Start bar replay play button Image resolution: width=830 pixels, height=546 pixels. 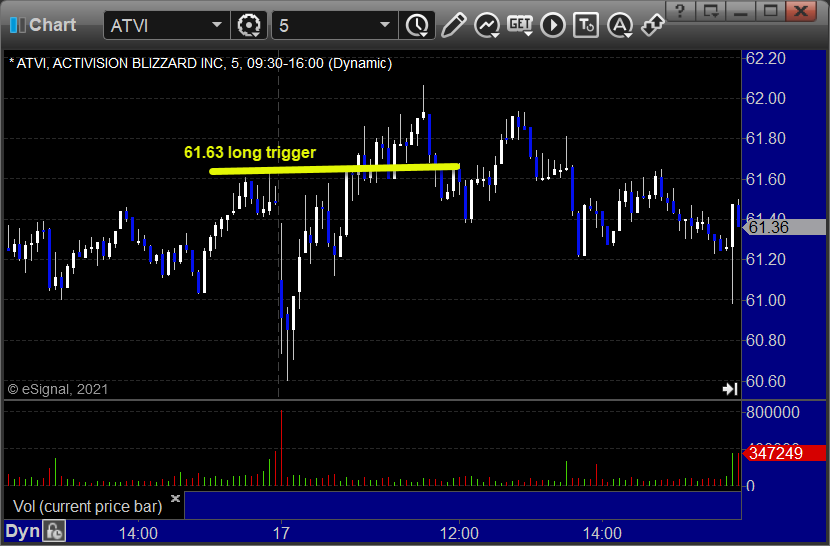(553, 25)
